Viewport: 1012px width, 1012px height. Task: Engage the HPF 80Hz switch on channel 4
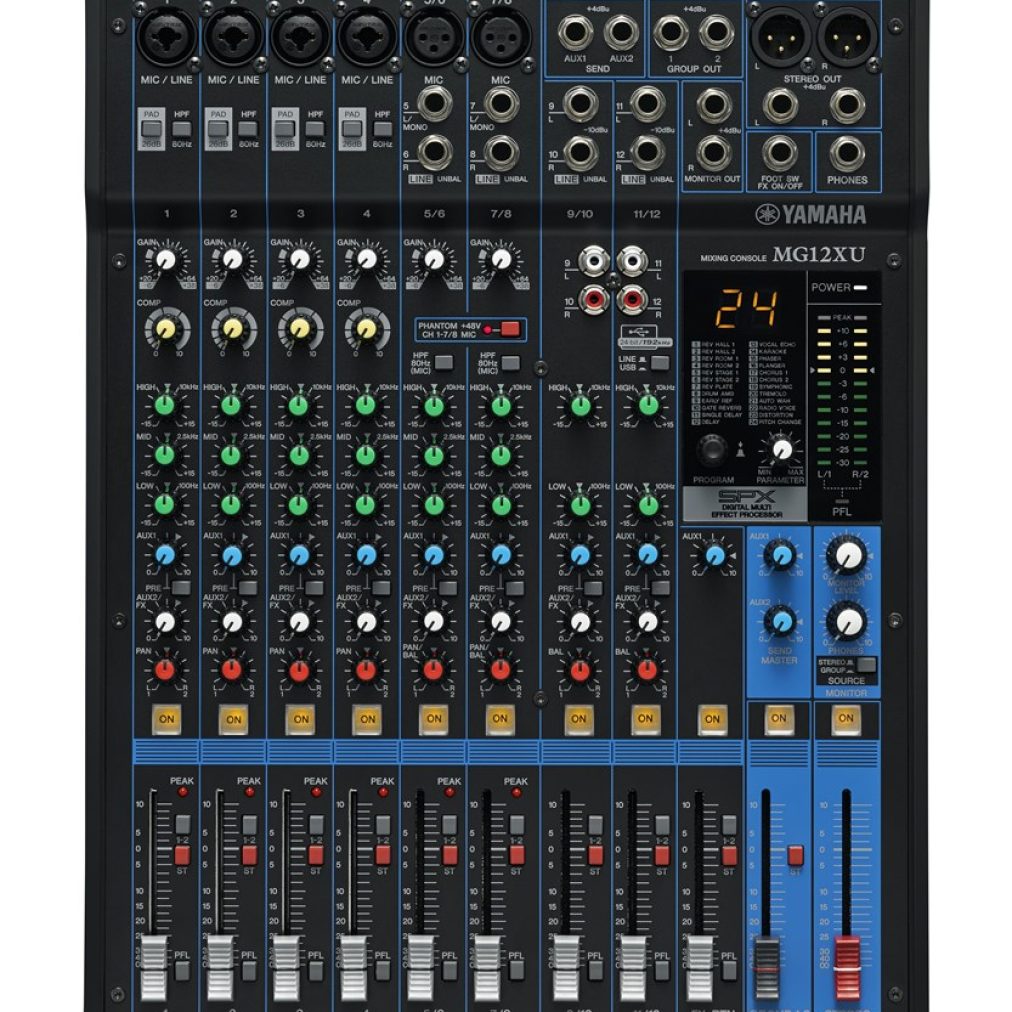tap(382, 128)
